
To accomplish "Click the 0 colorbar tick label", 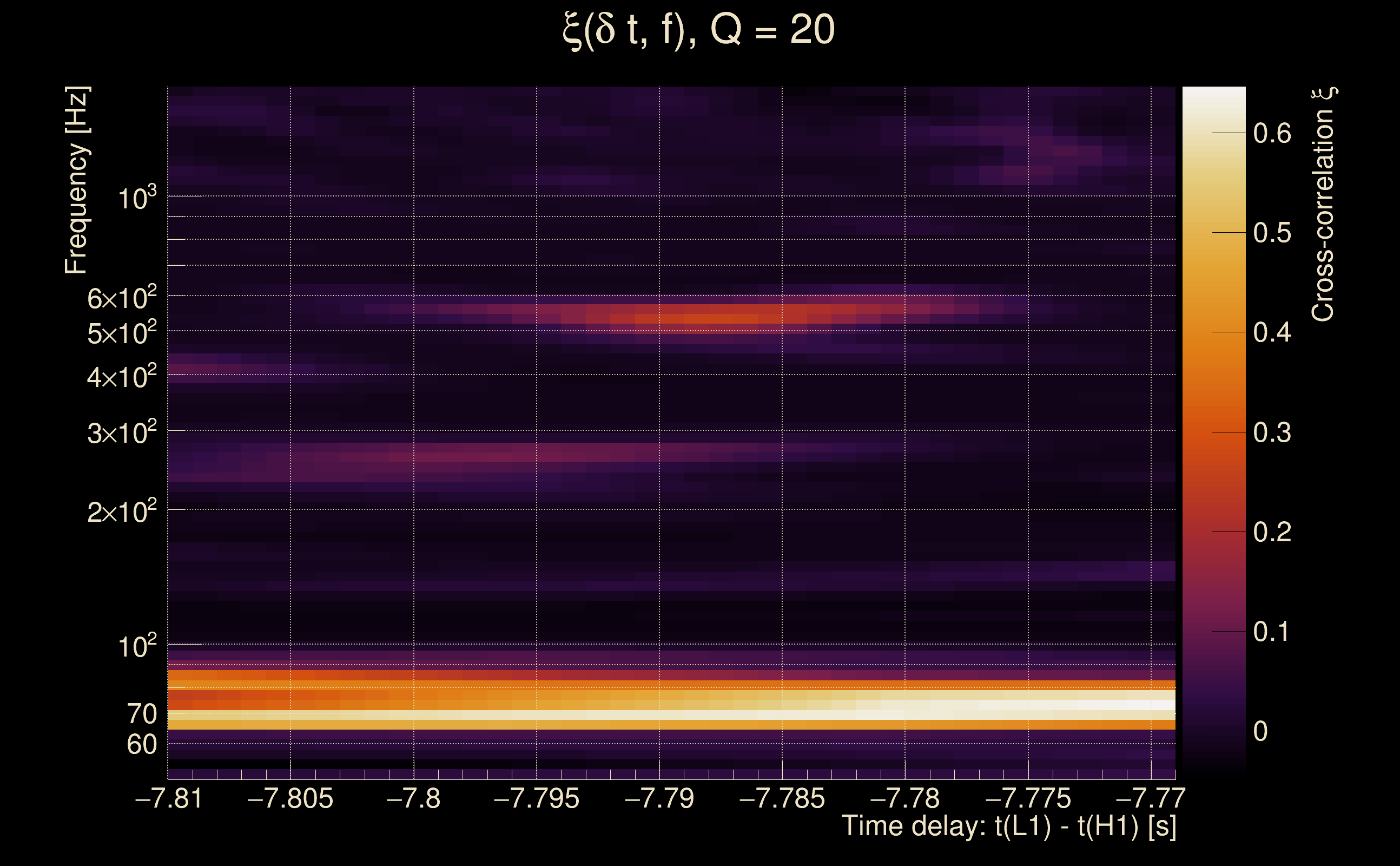I will pyautogui.click(x=1260, y=731).
